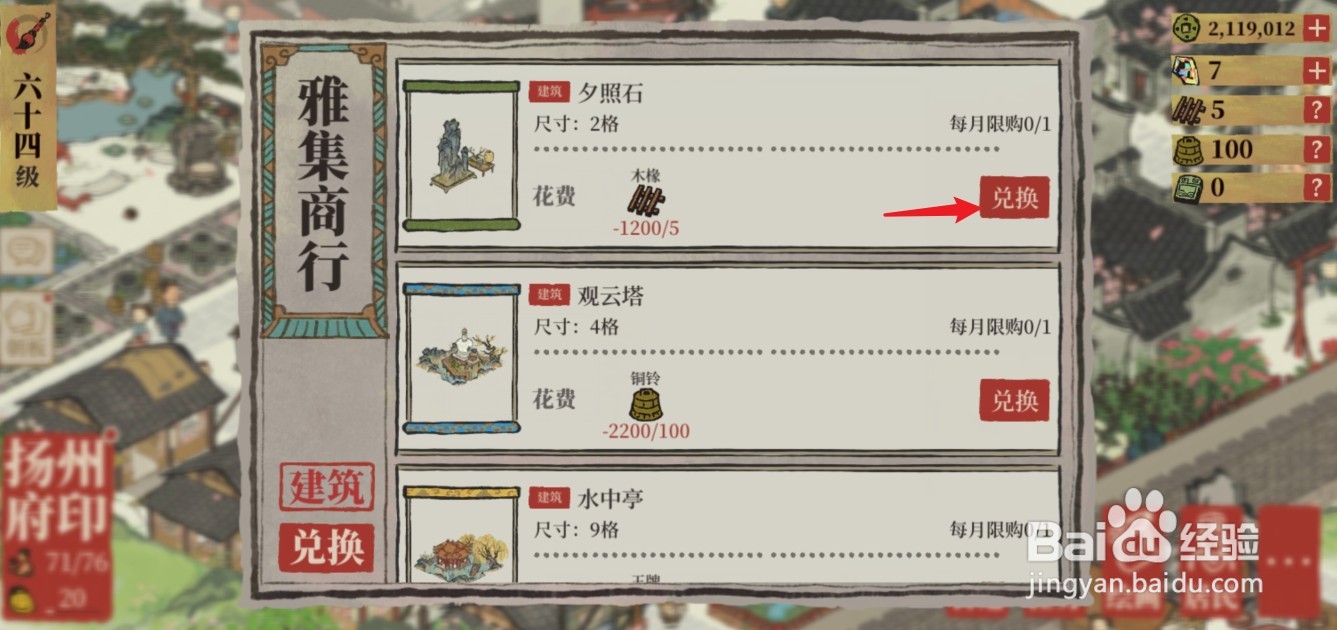
Task: Click the 铜铃 bell cost icon
Action: click(646, 404)
